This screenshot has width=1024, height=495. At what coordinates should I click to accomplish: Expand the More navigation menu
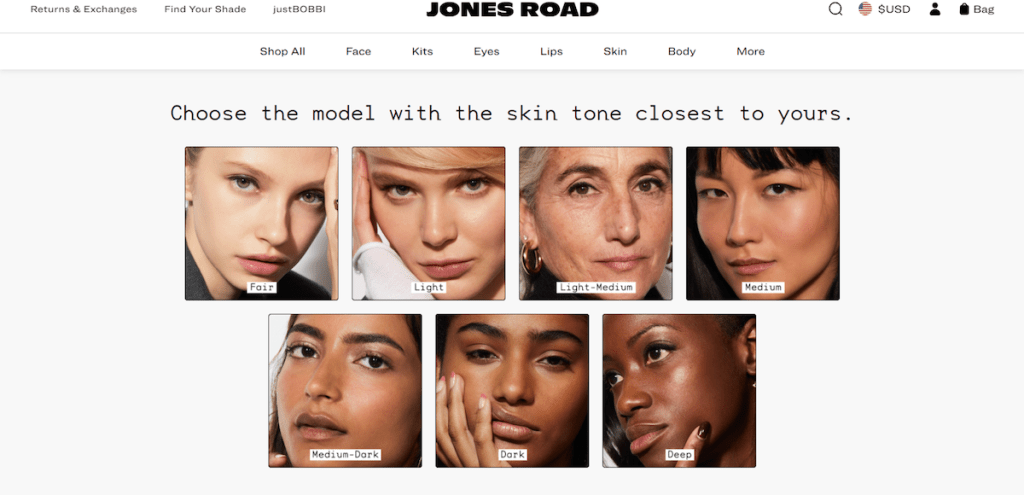pos(750,52)
